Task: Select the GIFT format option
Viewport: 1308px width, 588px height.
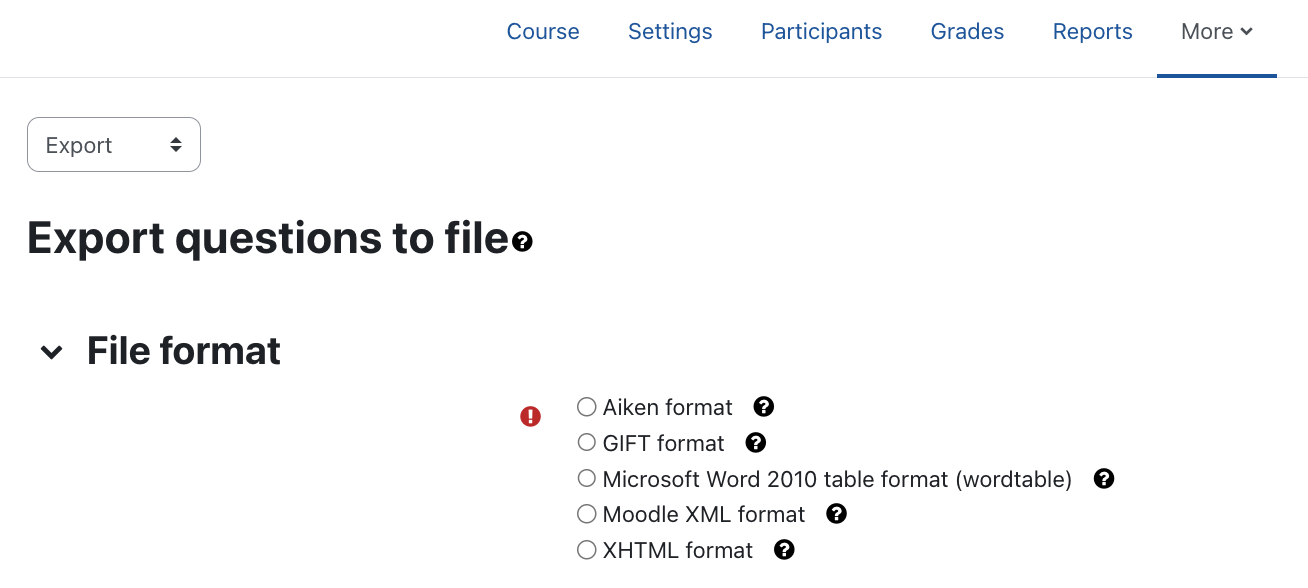Action: [x=586, y=442]
